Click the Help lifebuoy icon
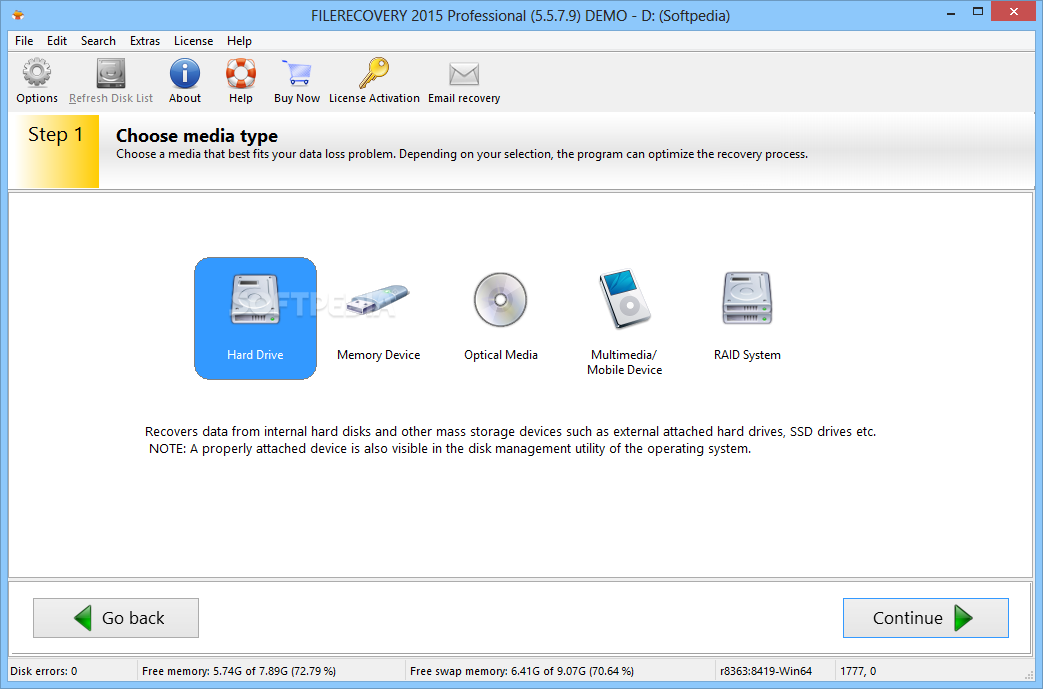Viewport: 1043px width, 689px height. click(241, 73)
